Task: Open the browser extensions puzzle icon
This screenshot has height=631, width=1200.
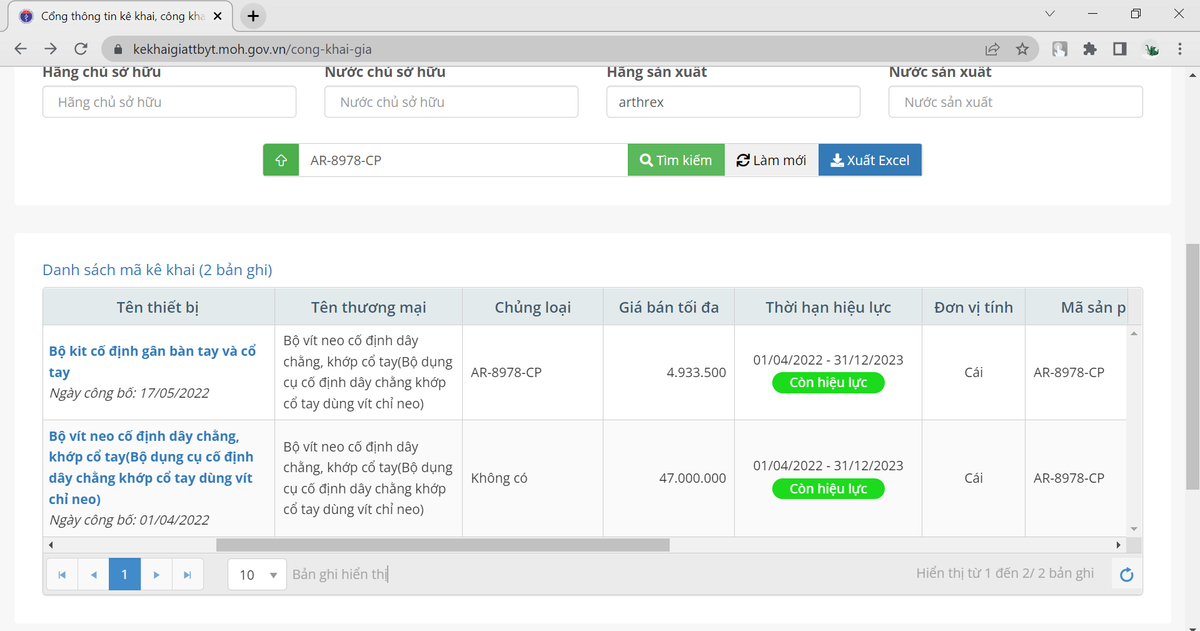Action: pos(1090,49)
